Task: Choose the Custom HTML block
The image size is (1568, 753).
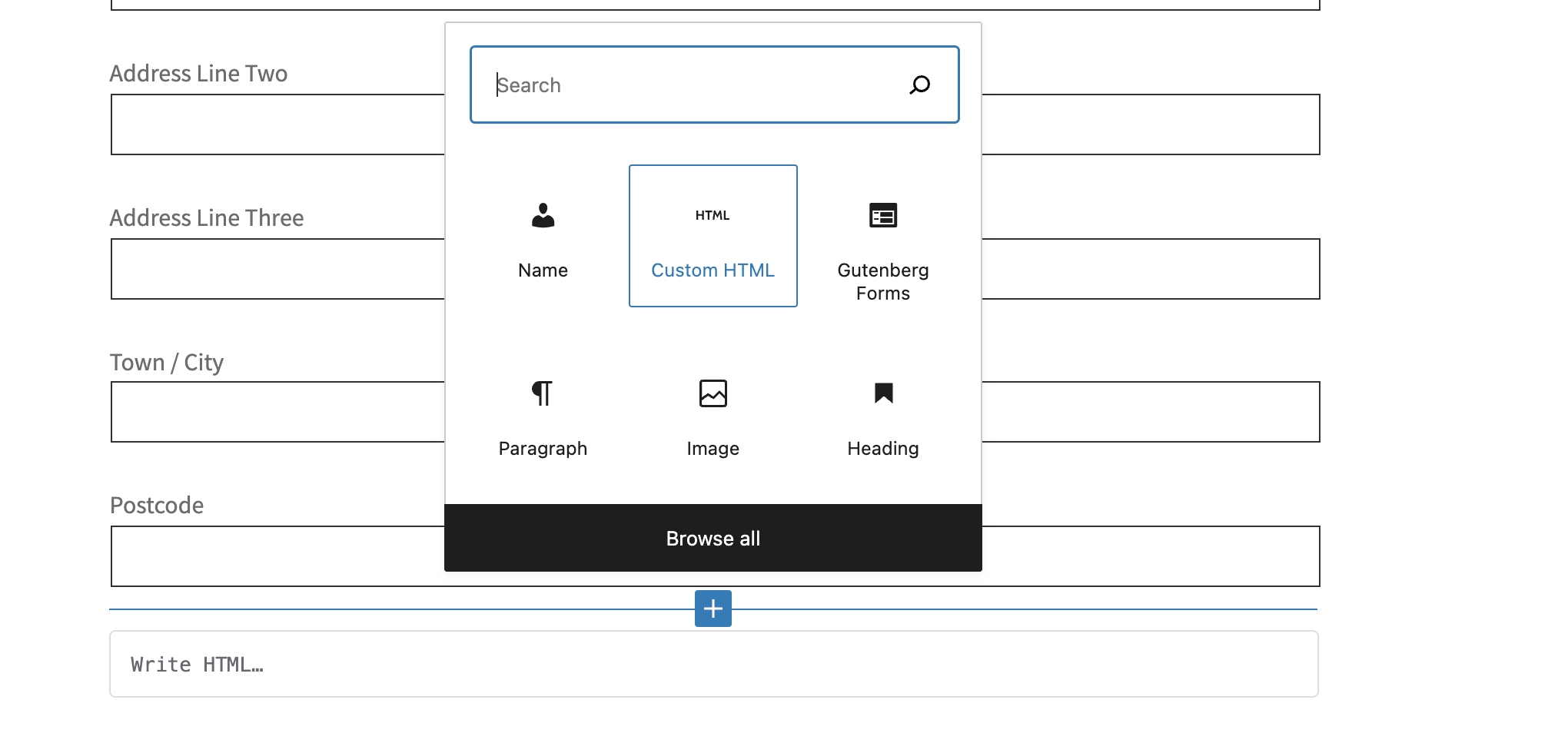Action: [713, 235]
